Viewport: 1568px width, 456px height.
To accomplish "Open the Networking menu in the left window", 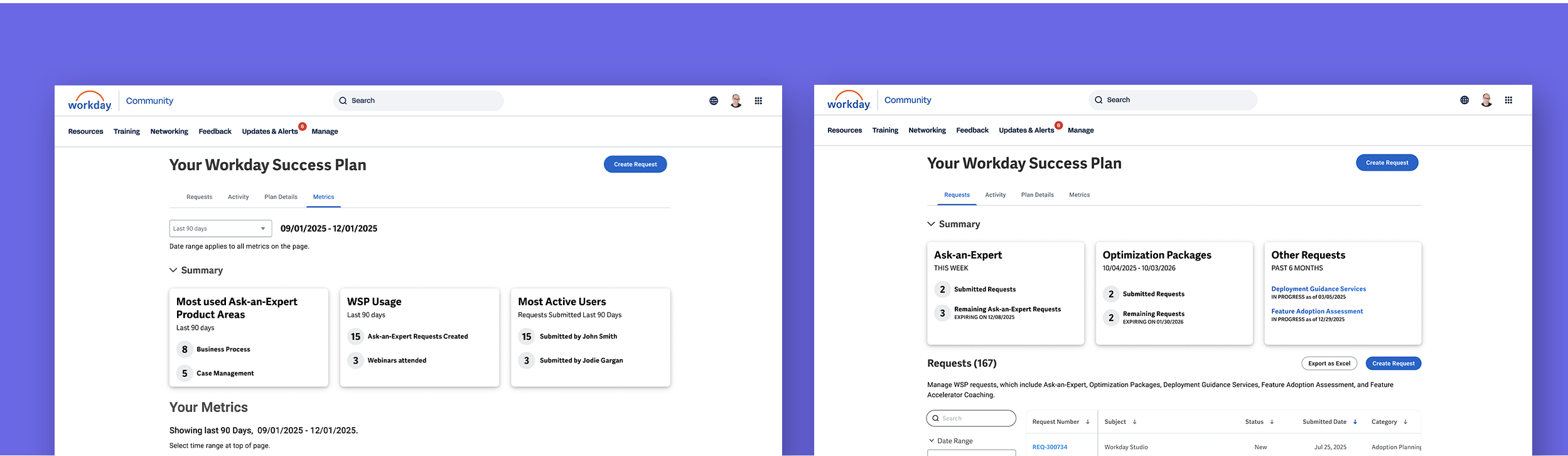I will (169, 131).
